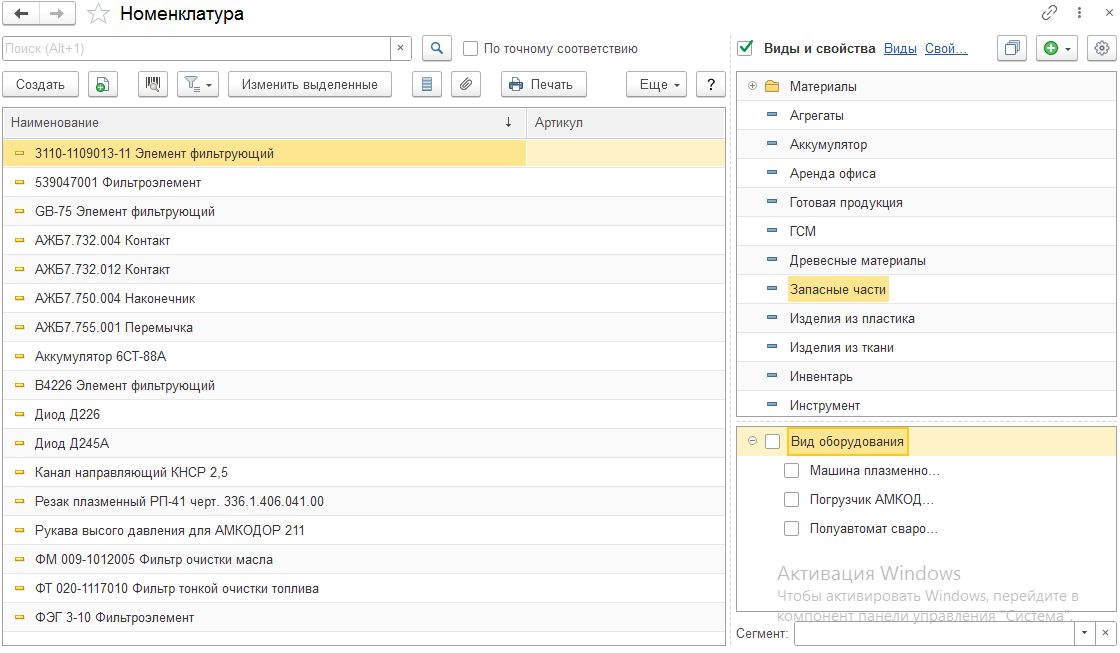Open the Сегмент dropdown list
Image resolution: width=1120 pixels, height=653 pixels.
(1085, 633)
